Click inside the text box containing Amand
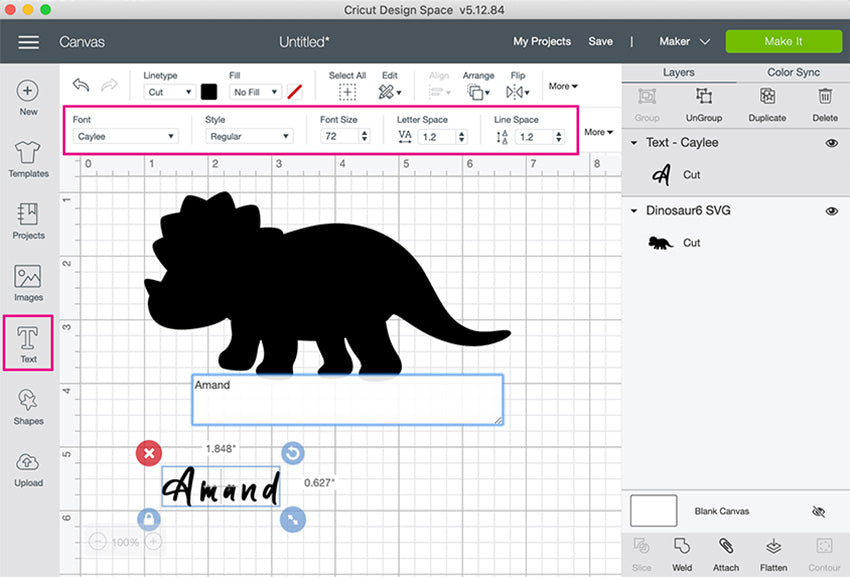The width and height of the screenshot is (850, 577). coord(347,400)
